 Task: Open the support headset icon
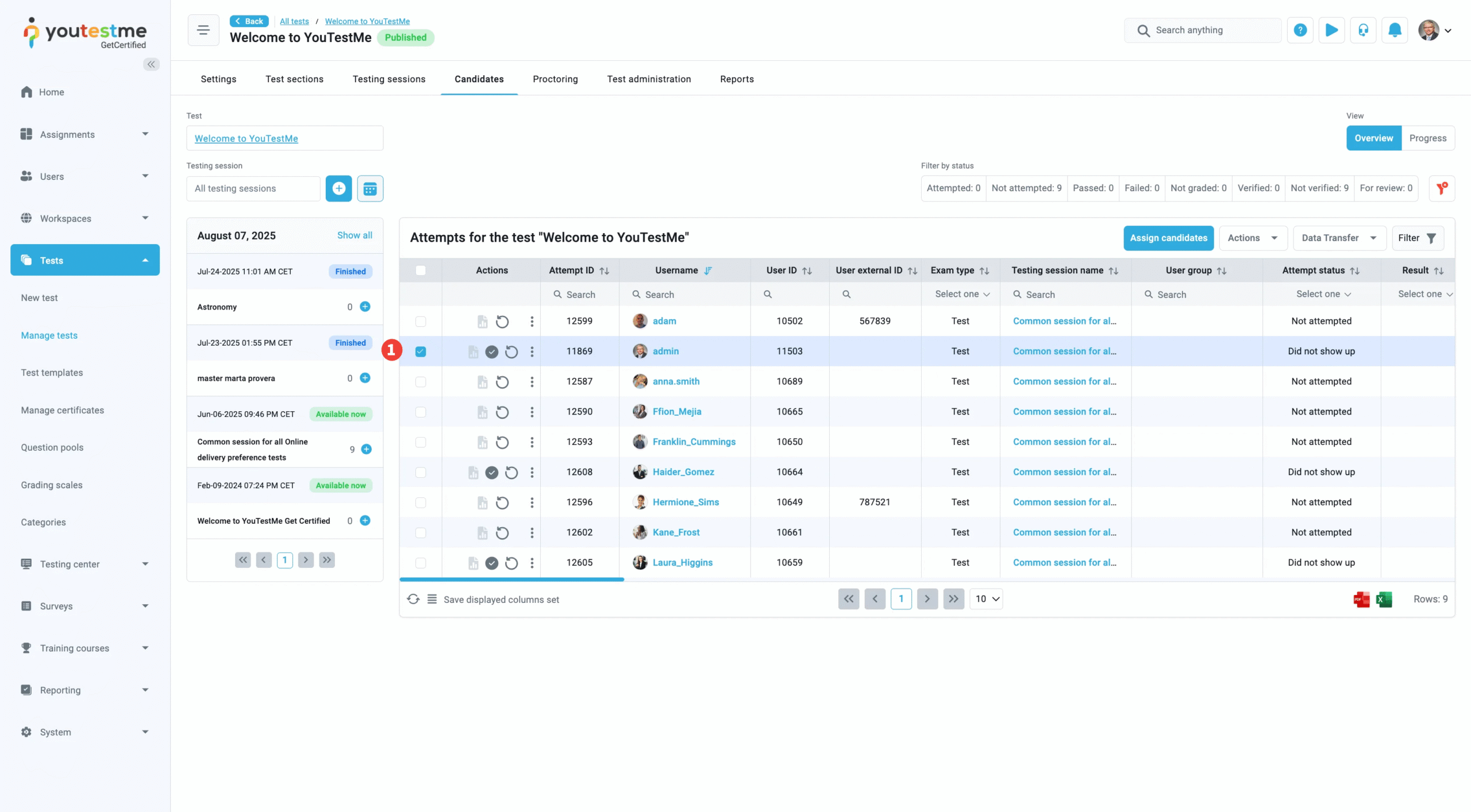click(x=1363, y=30)
